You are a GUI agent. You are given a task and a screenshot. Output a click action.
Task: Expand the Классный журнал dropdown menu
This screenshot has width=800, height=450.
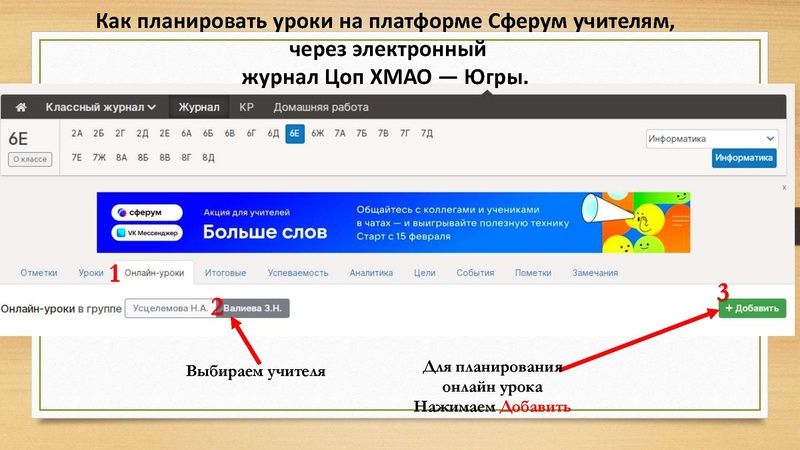[x=100, y=107]
